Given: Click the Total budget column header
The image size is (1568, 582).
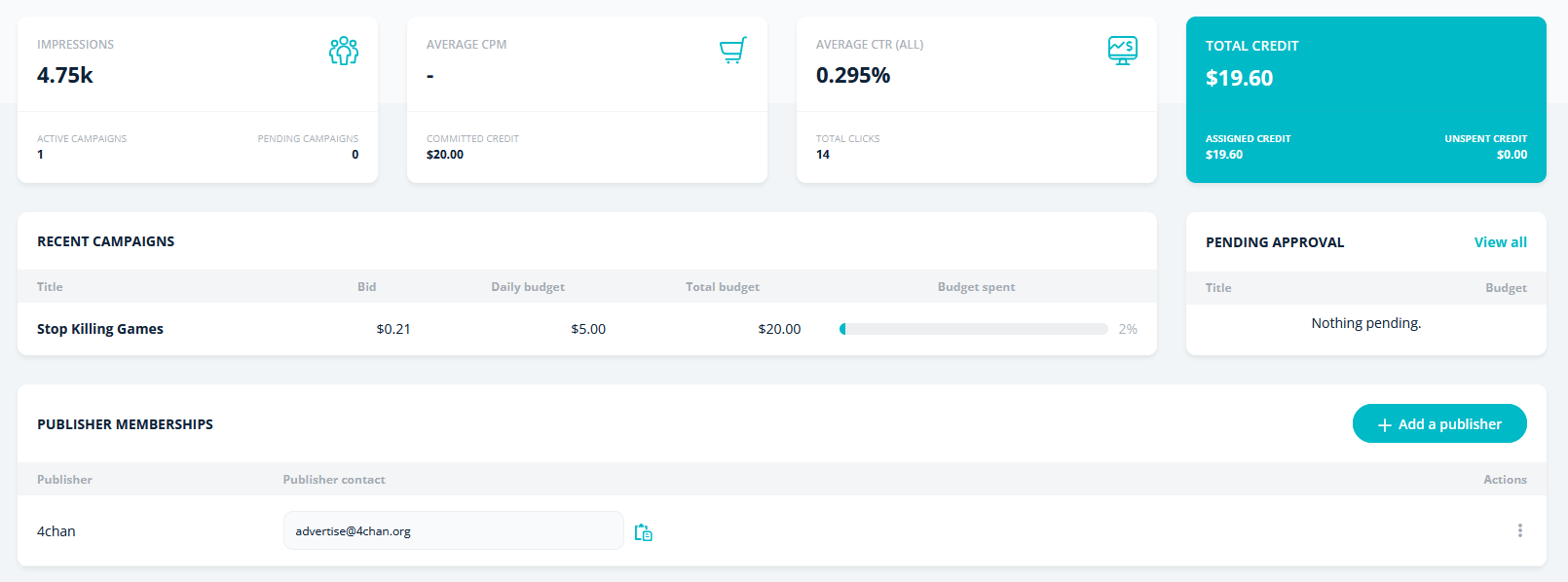Looking at the screenshot, I should coord(723,287).
